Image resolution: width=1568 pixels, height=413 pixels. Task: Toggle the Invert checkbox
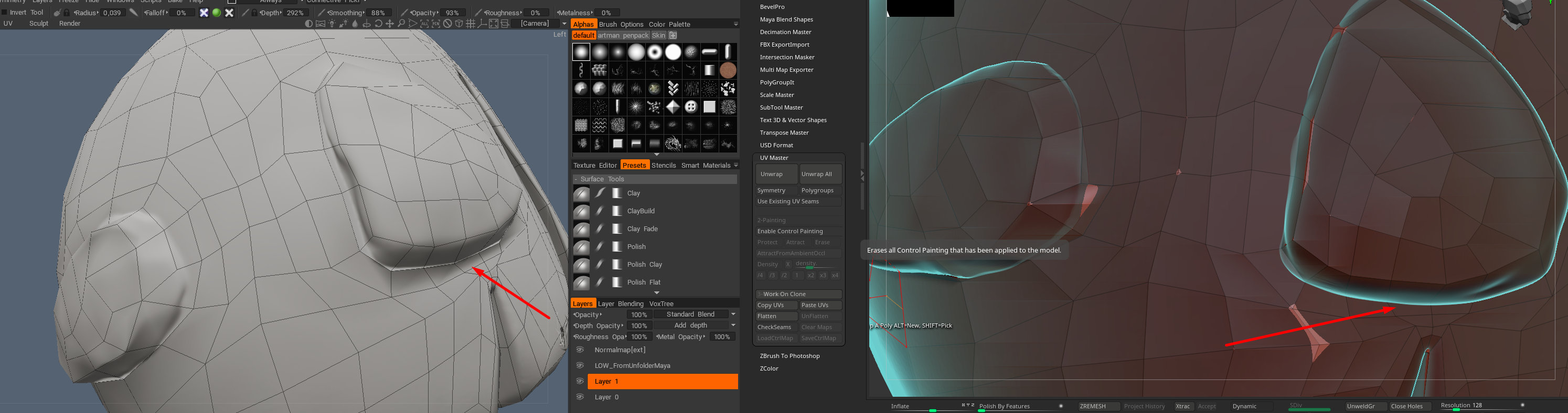(5, 13)
